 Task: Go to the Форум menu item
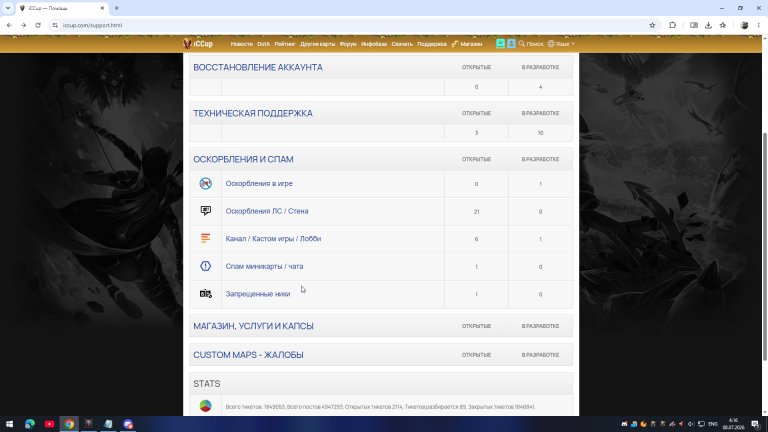(x=348, y=44)
